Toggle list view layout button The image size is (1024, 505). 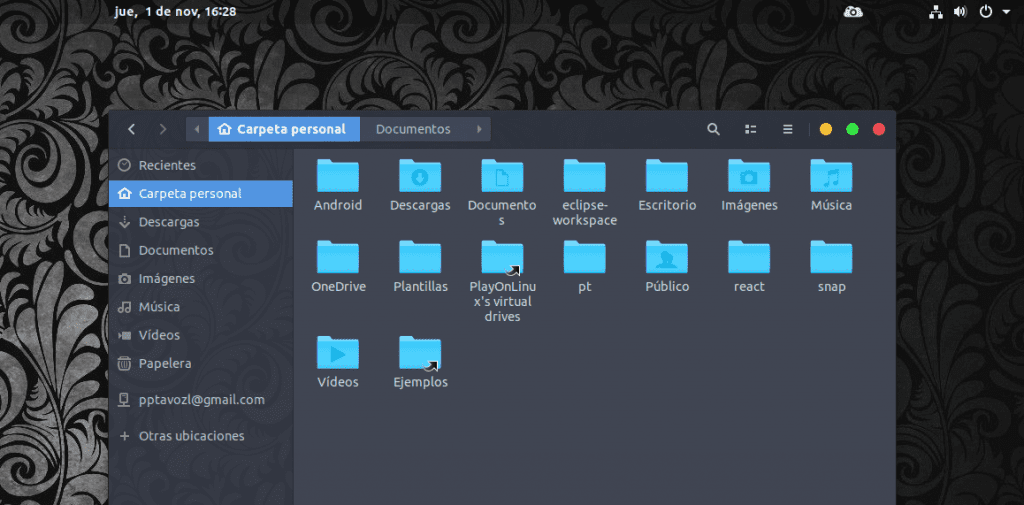(x=750, y=129)
